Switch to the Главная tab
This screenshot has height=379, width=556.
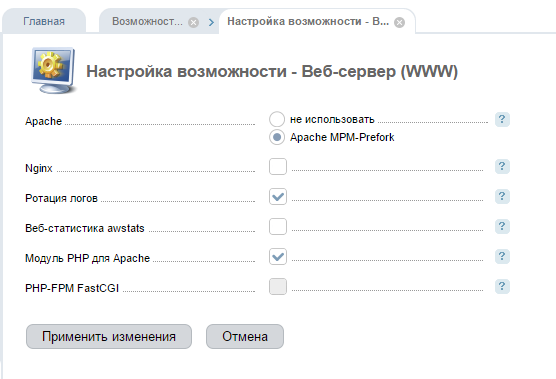pos(44,21)
